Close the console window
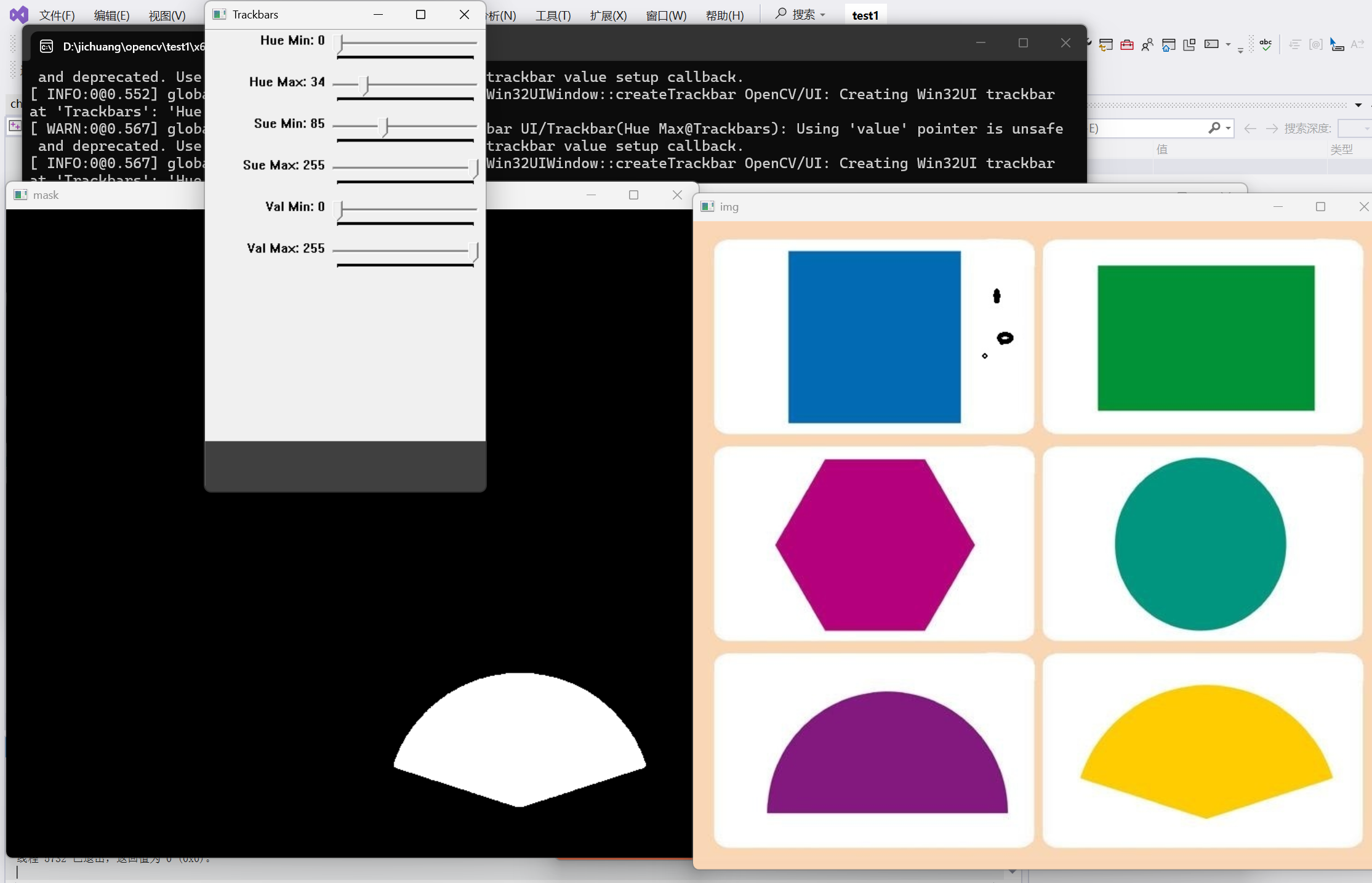The image size is (1372, 883). pos(1065,43)
